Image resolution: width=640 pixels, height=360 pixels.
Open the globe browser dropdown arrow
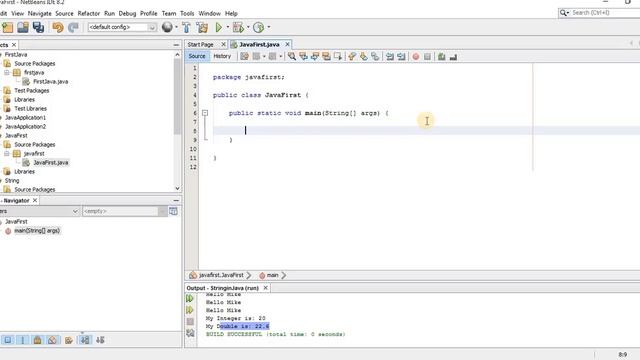coord(176,27)
